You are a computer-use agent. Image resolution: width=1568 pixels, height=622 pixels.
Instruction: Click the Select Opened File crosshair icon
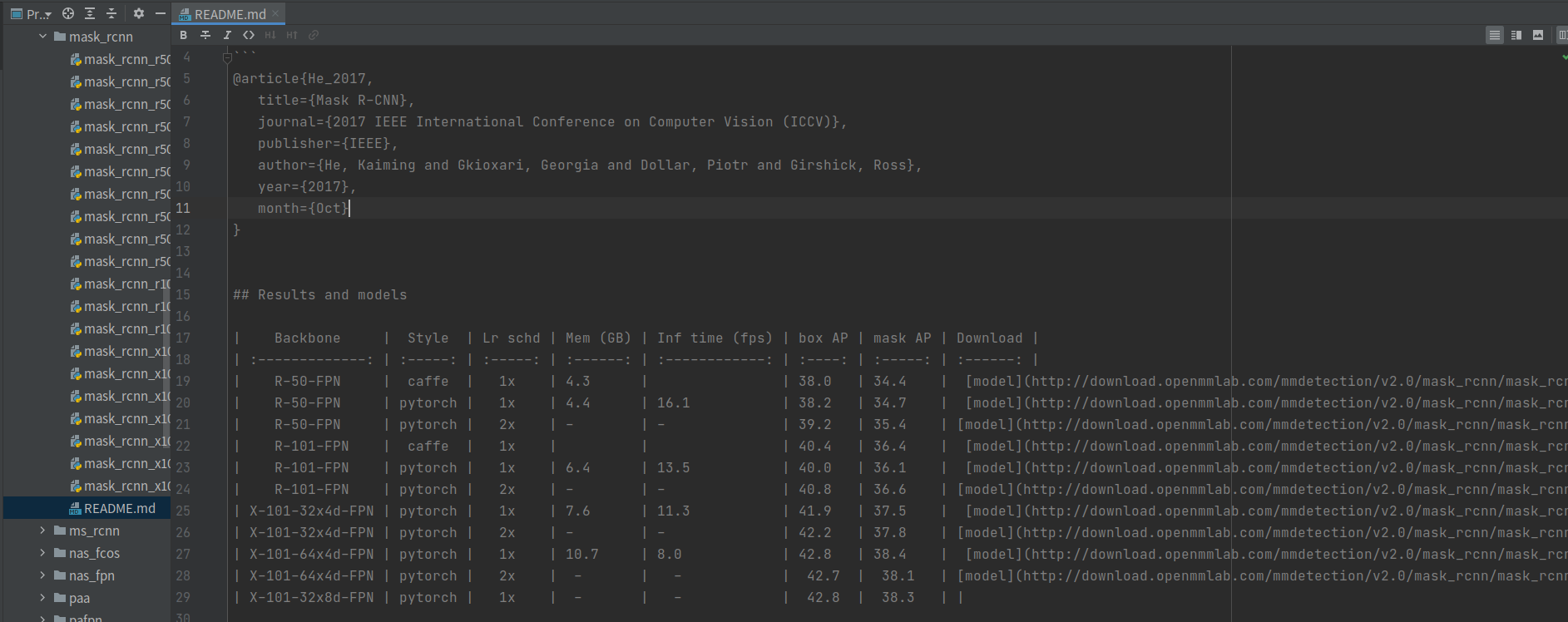tap(68, 13)
